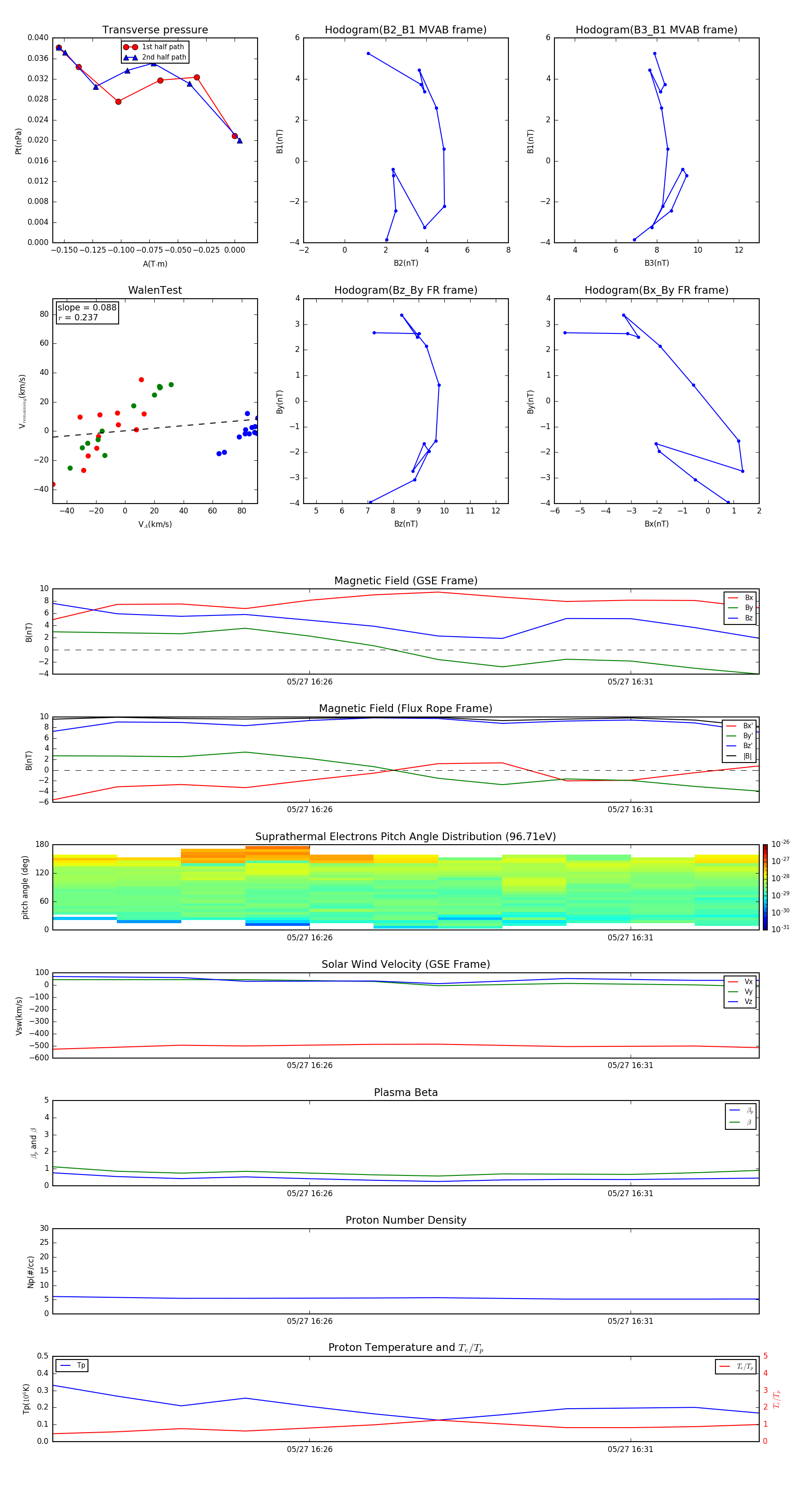Click the pitch angle intensity colorbar
This screenshot has height=1489, width=812.
click(765, 887)
